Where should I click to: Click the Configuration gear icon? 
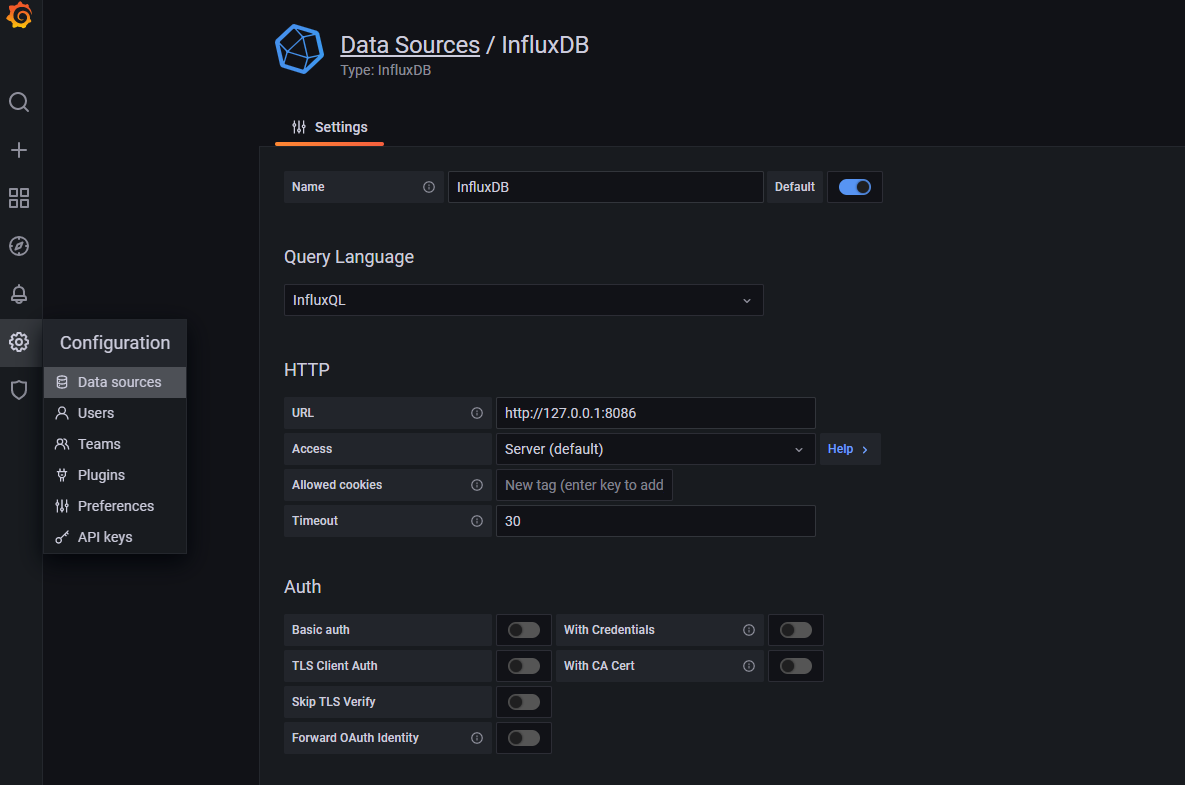(x=19, y=342)
